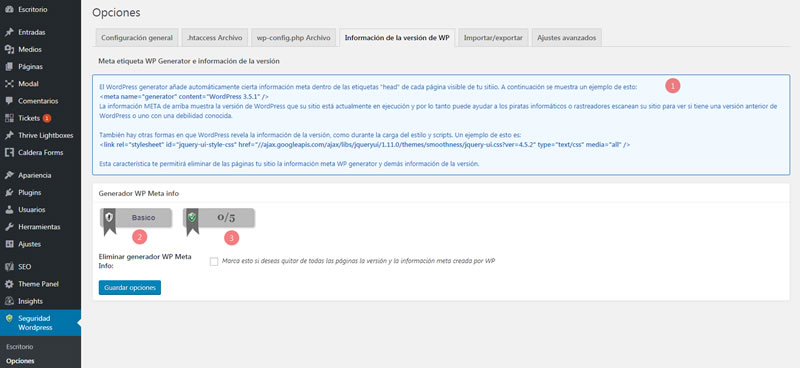The image size is (800, 368).
Task: Click the Marca esto si deseas quitar description
Action: point(359,261)
